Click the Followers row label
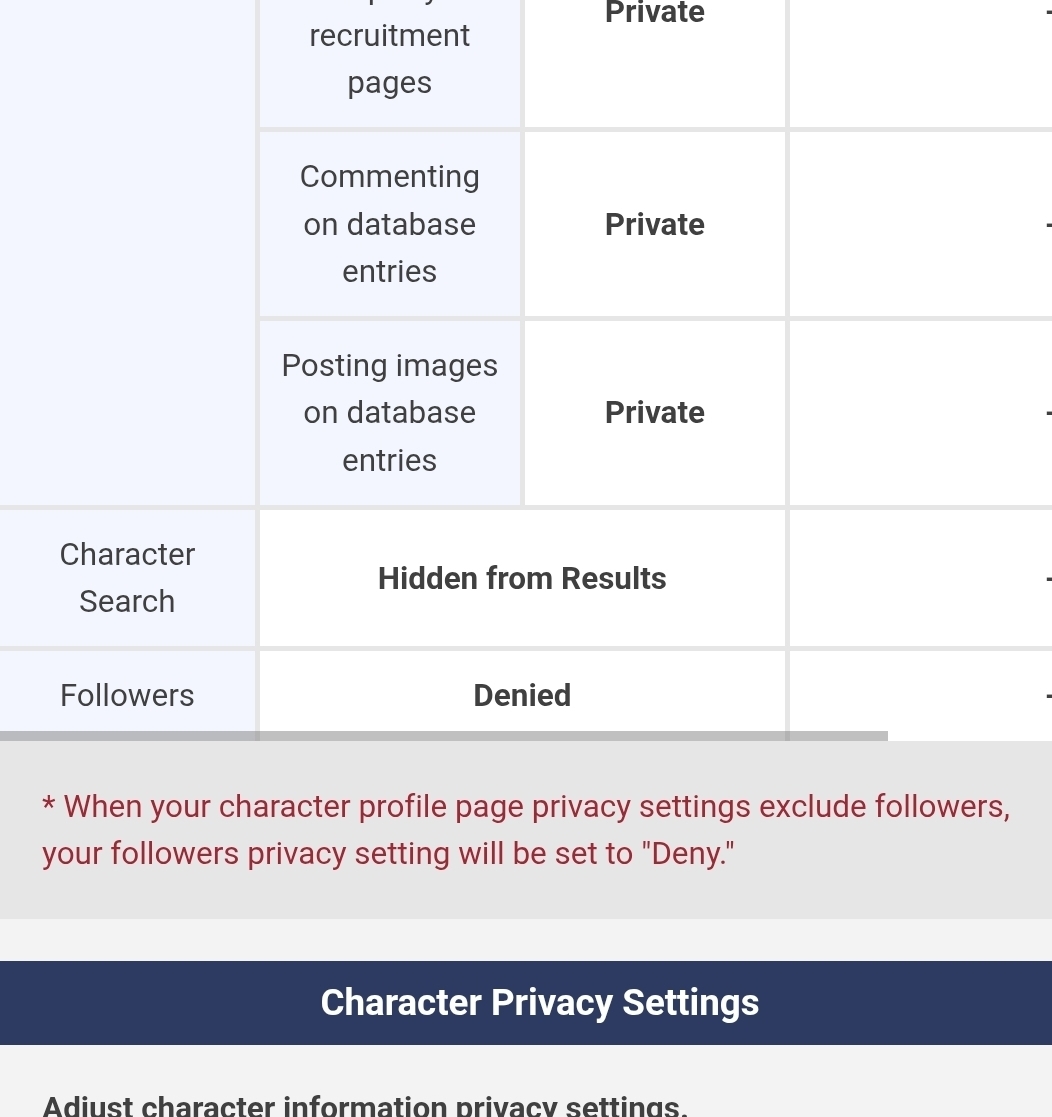This screenshot has width=1052, height=1117. (127, 695)
